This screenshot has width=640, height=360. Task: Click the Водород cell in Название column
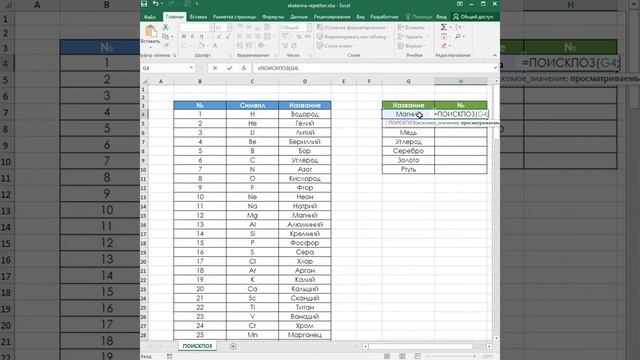pyautogui.click(x=304, y=114)
